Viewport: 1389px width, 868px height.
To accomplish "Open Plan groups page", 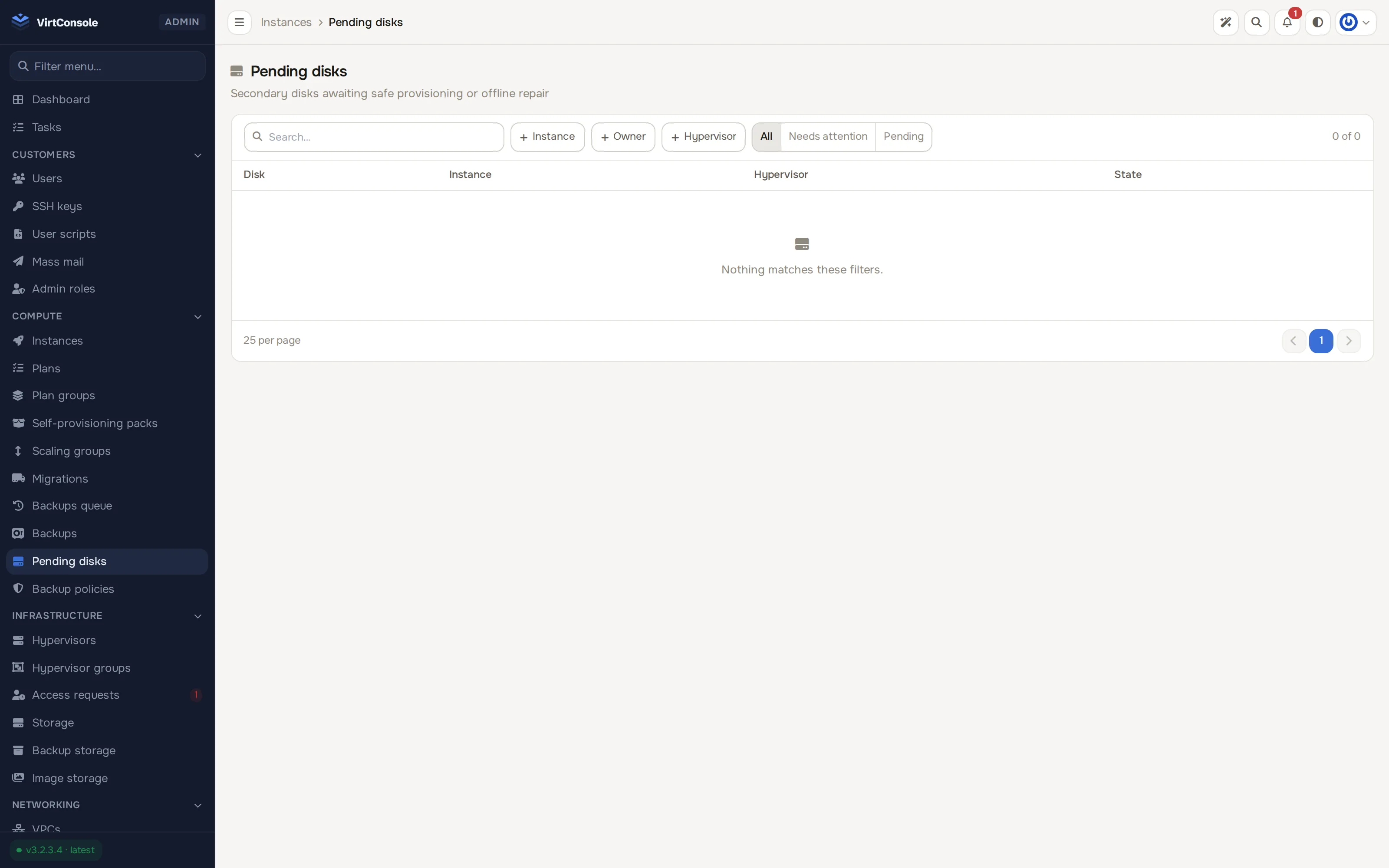I will 107,395.
